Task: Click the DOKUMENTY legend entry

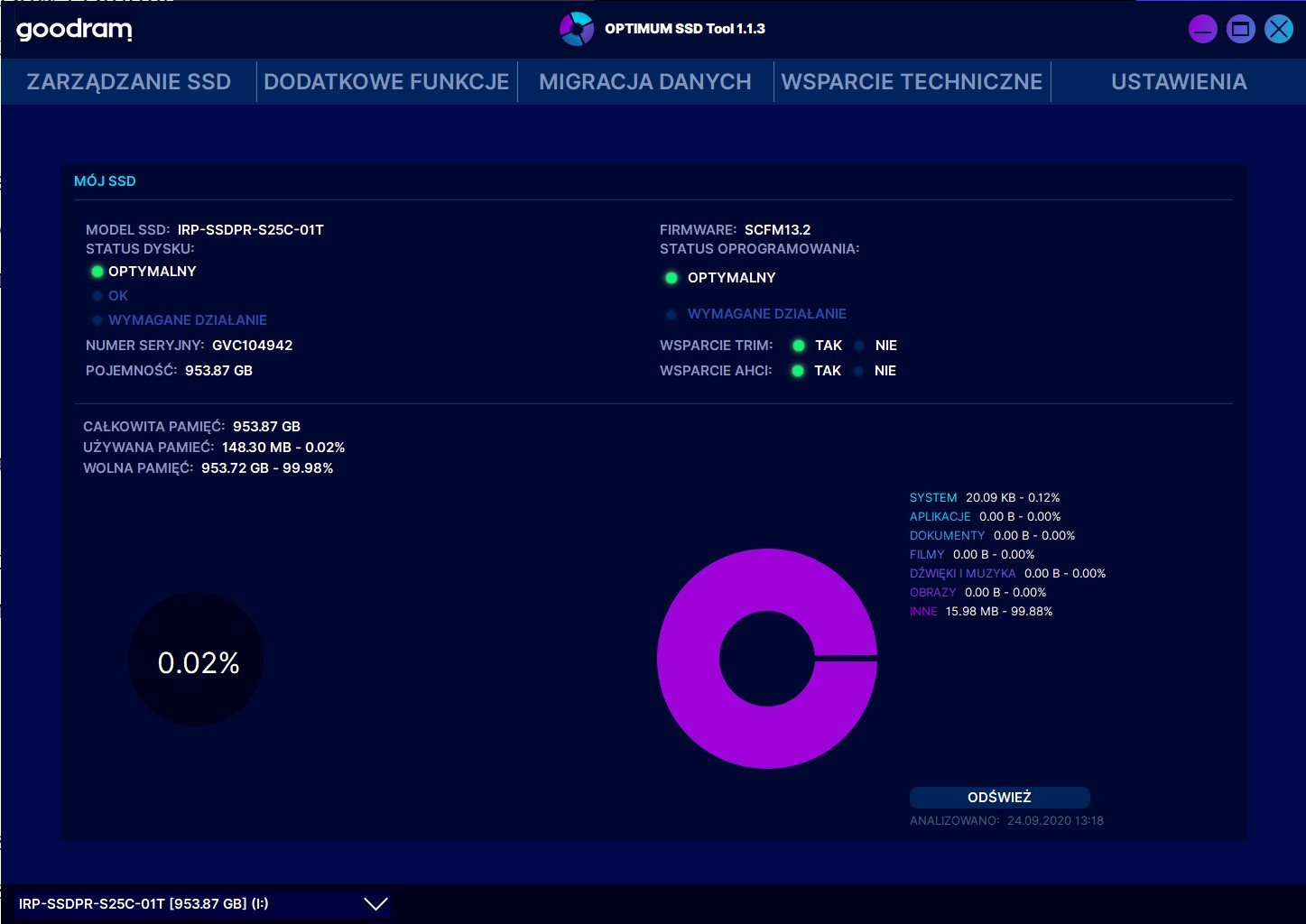Action: (947, 536)
